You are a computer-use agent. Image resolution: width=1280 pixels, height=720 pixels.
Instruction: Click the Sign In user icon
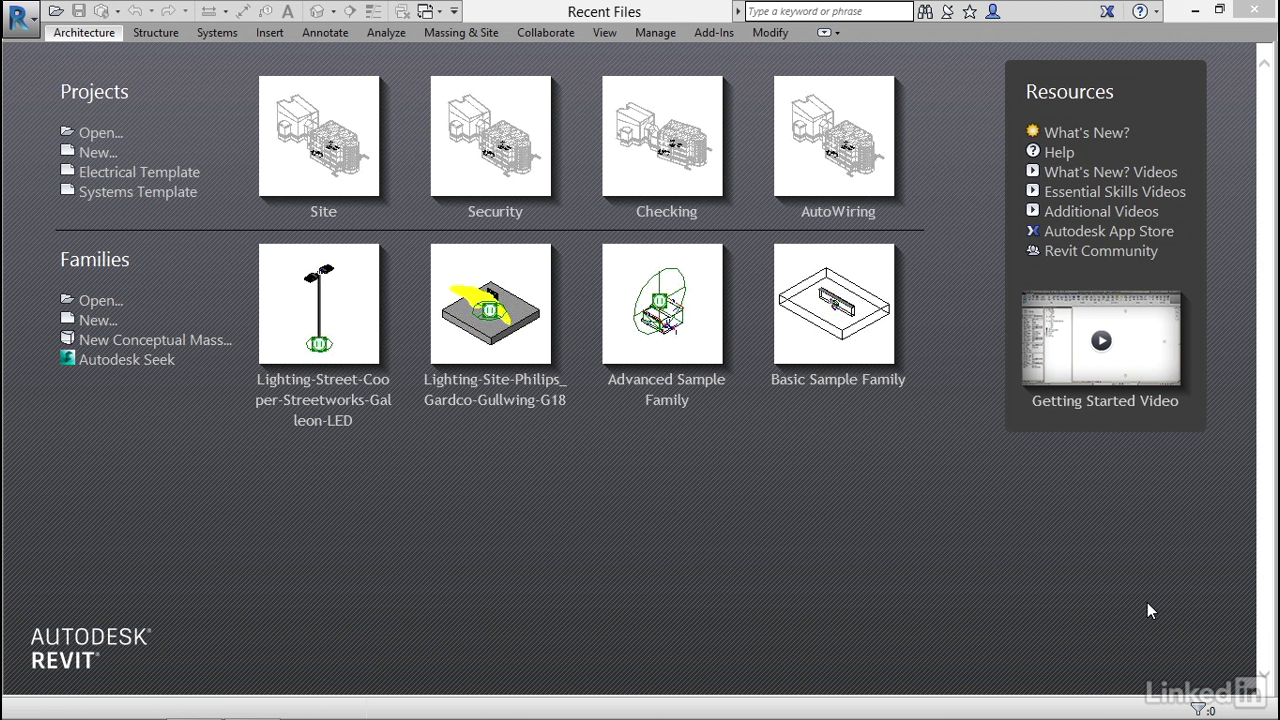(x=993, y=12)
